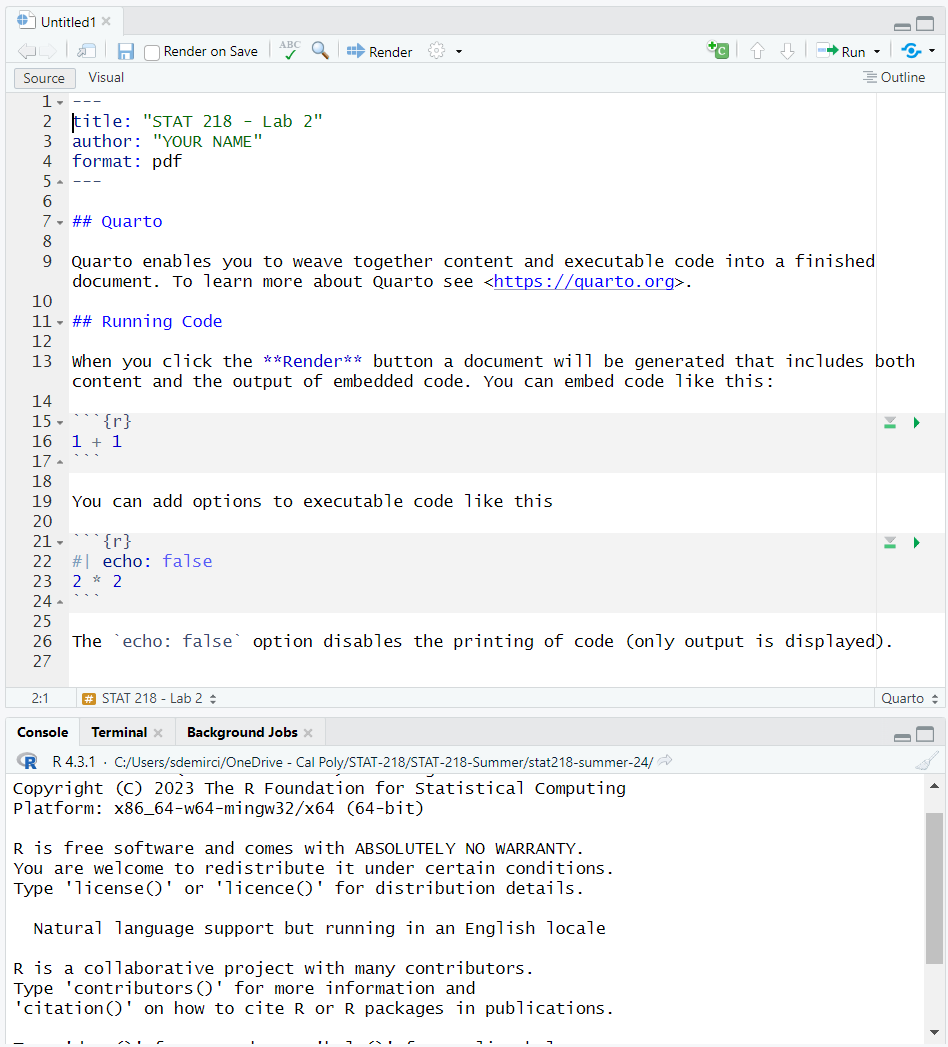The height and width of the screenshot is (1047, 948).
Task: Go to the previous section with up arrow
Action: click(757, 51)
